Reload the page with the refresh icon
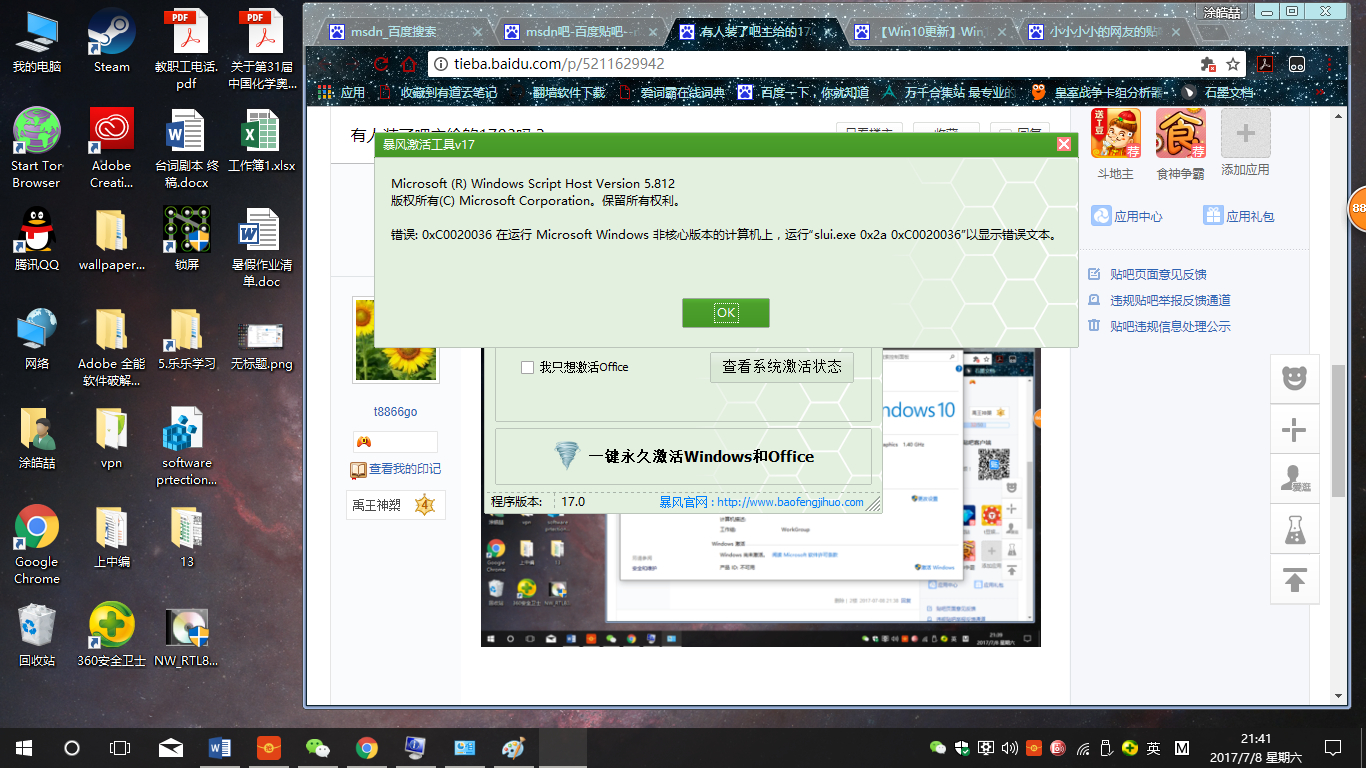This screenshot has width=1366, height=768. click(381, 64)
